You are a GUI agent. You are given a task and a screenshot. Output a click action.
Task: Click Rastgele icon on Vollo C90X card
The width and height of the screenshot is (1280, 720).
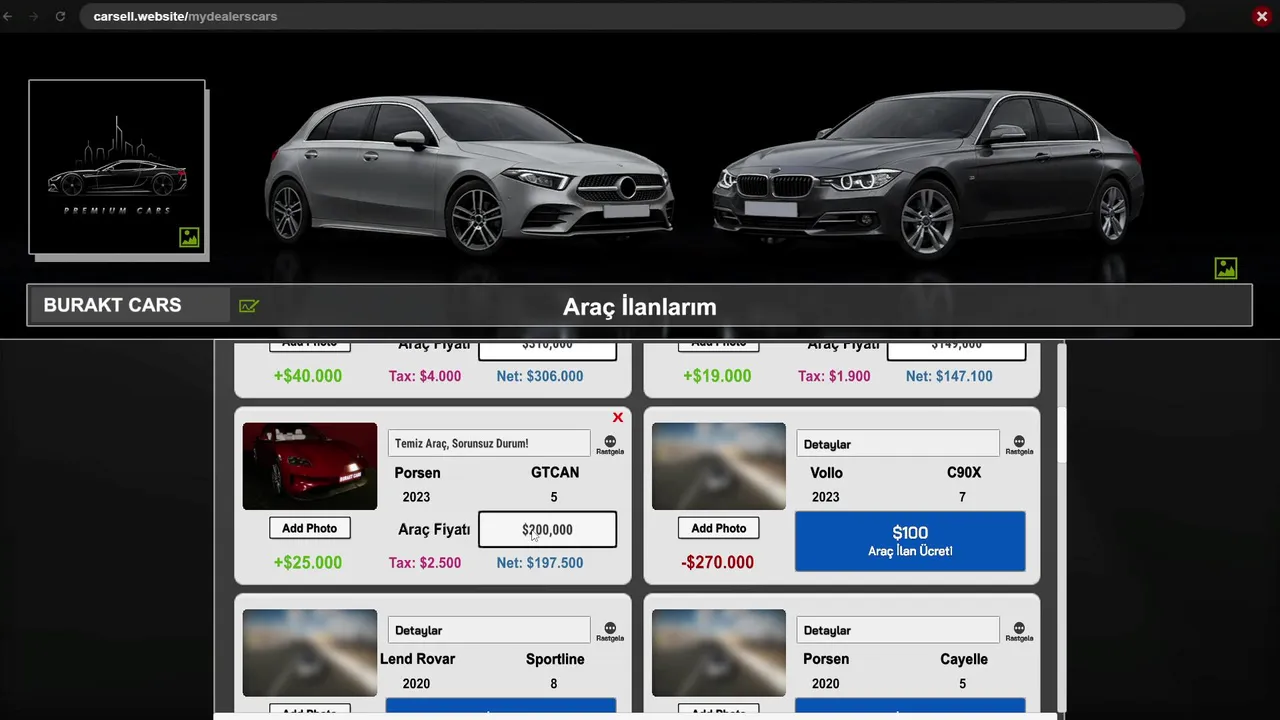pyautogui.click(x=1019, y=445)
